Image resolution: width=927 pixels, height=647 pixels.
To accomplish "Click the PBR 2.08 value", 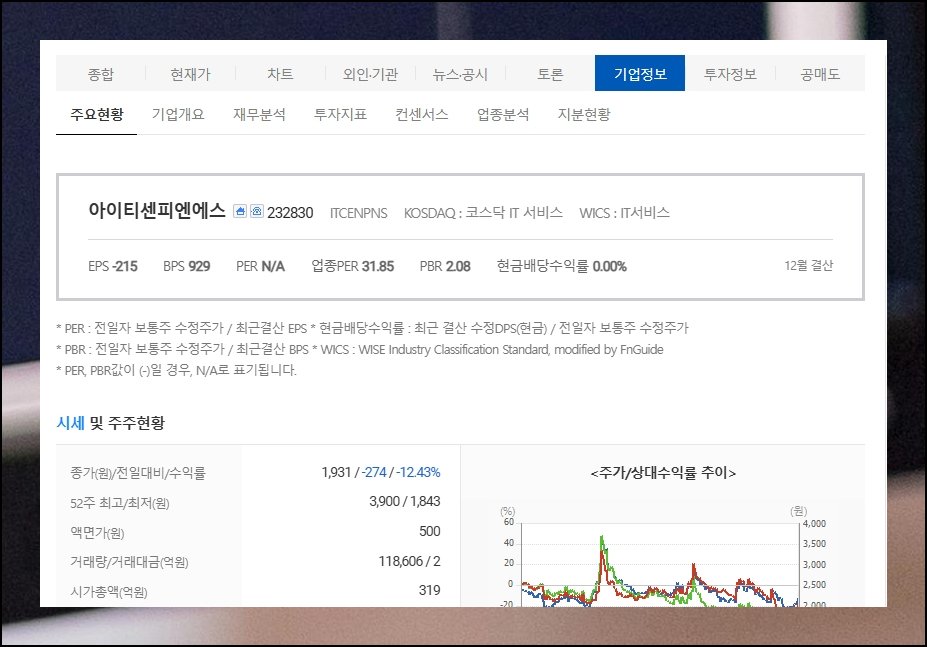I will (445, 266).
